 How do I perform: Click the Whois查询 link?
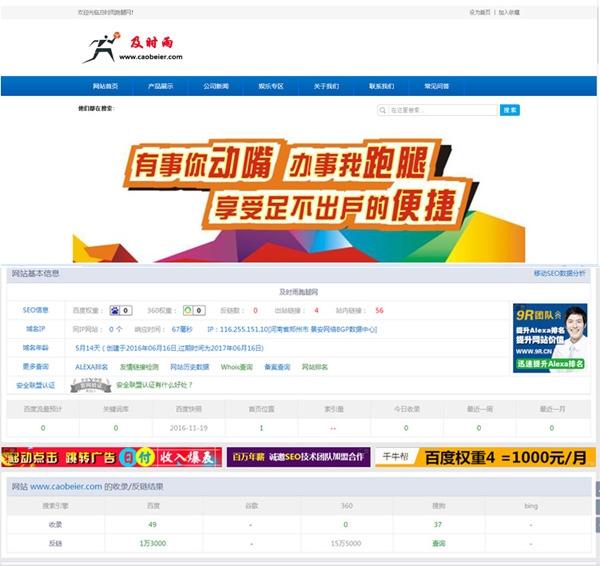[237, 367]
